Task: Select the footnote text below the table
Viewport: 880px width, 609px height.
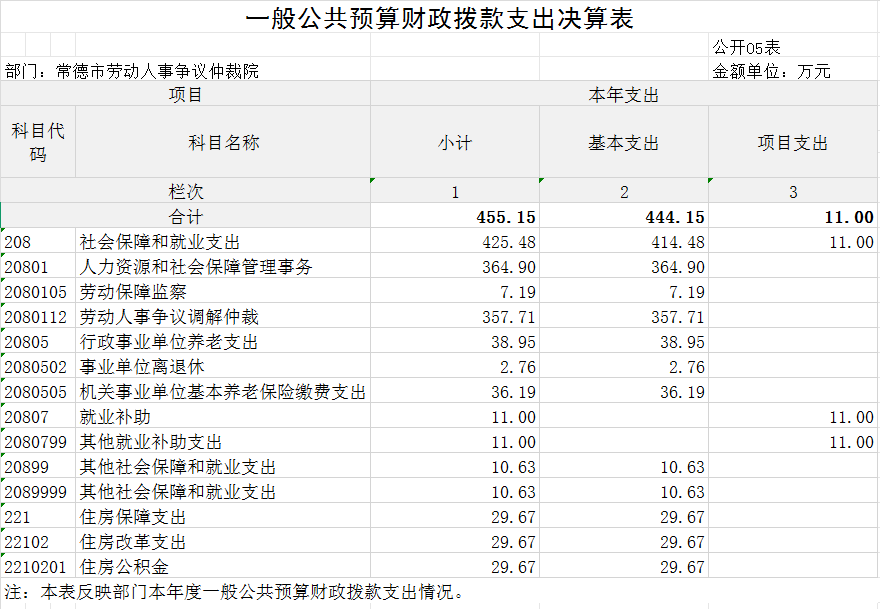Action: point(235,592)
